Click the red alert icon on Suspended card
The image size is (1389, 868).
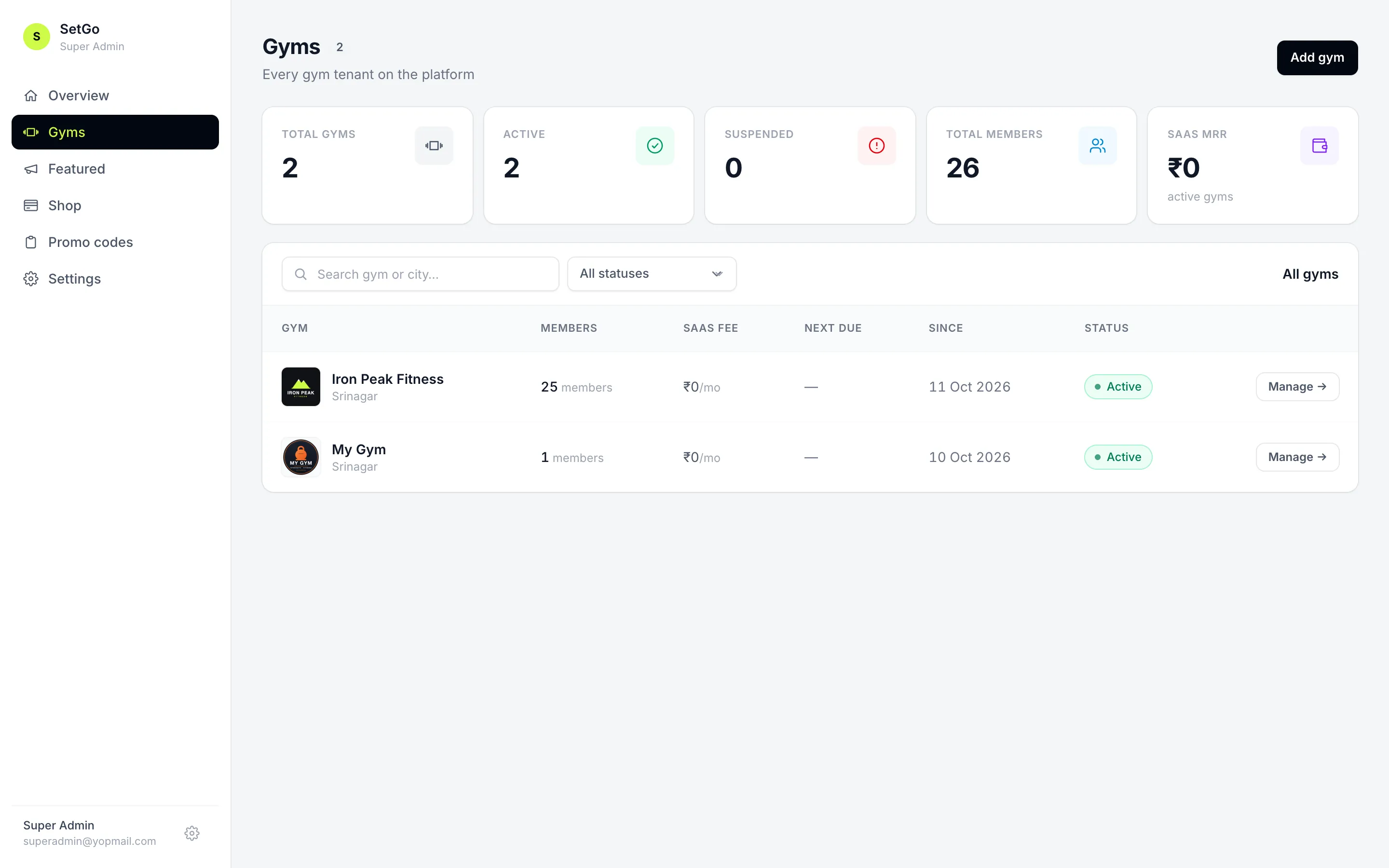click(x=876, y=146)
